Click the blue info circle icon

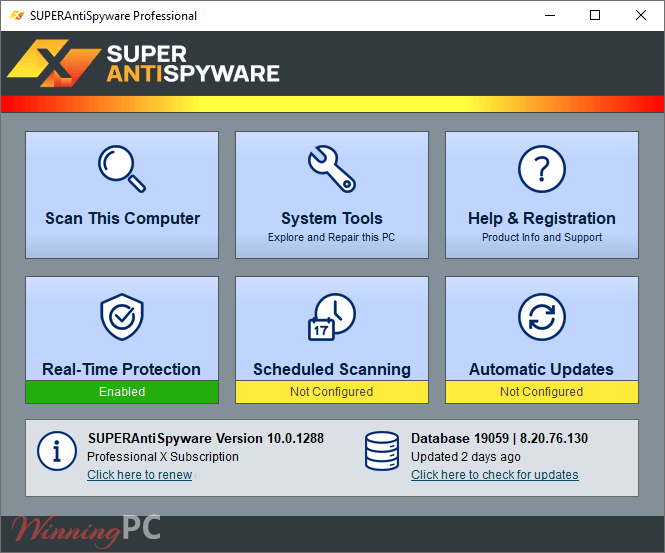coord(56,451)
